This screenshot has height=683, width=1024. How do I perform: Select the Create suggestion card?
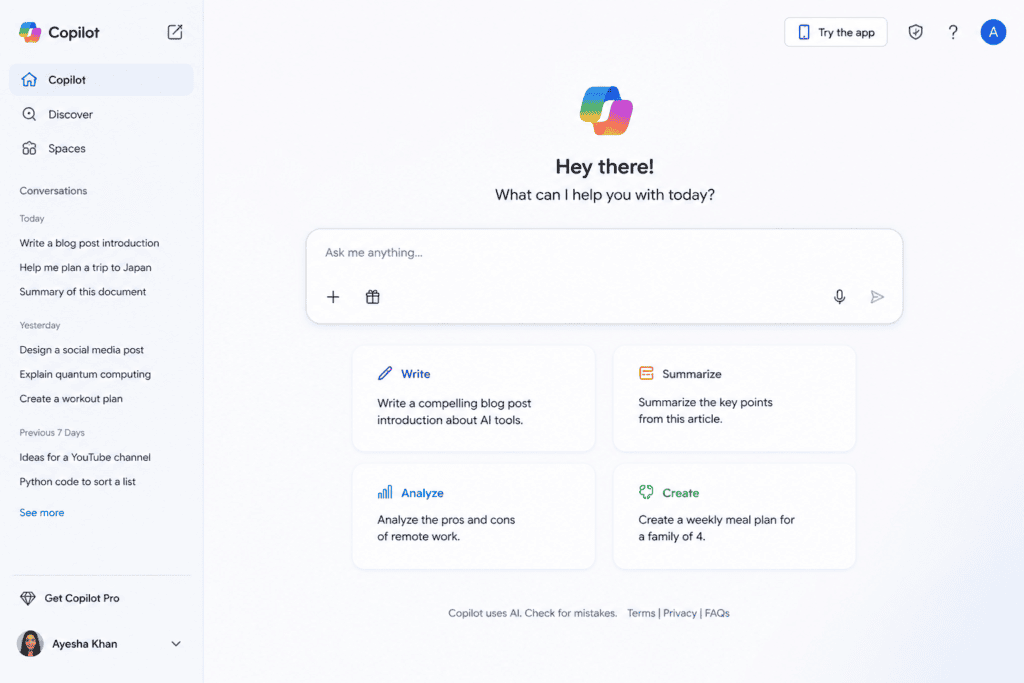tap(734, 516)
